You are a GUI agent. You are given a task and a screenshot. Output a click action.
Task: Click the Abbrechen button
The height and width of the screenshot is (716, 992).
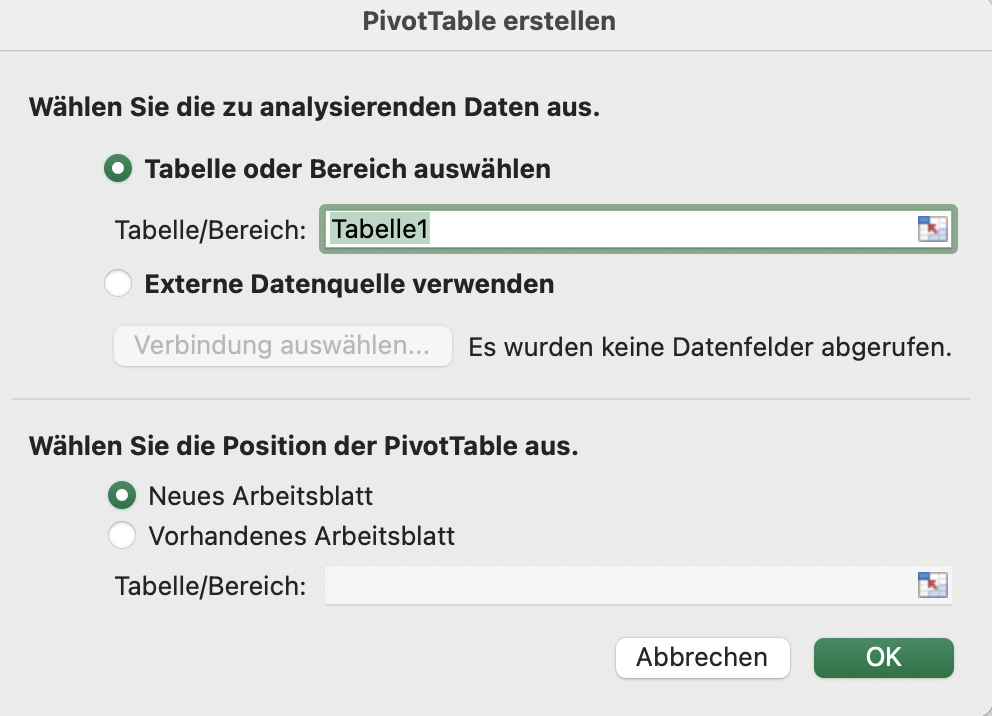tap(702, 657)
